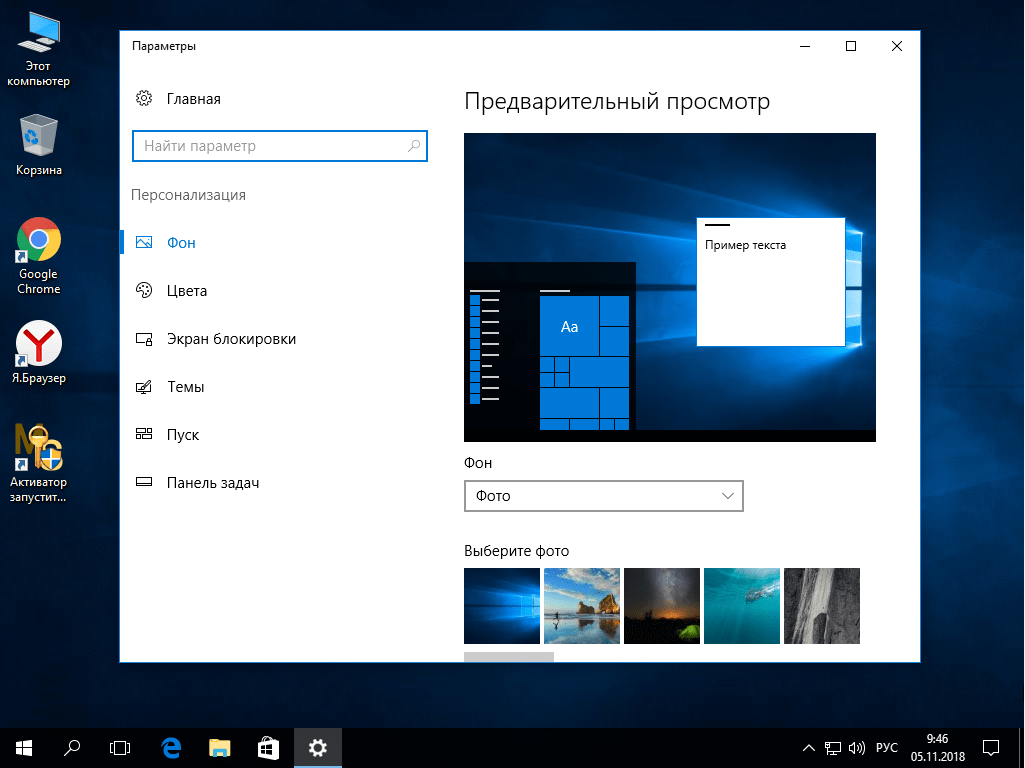Open the Фон type dropdown showing Фото
Viewport: 1025px width, 768px height.
[603, 495]
